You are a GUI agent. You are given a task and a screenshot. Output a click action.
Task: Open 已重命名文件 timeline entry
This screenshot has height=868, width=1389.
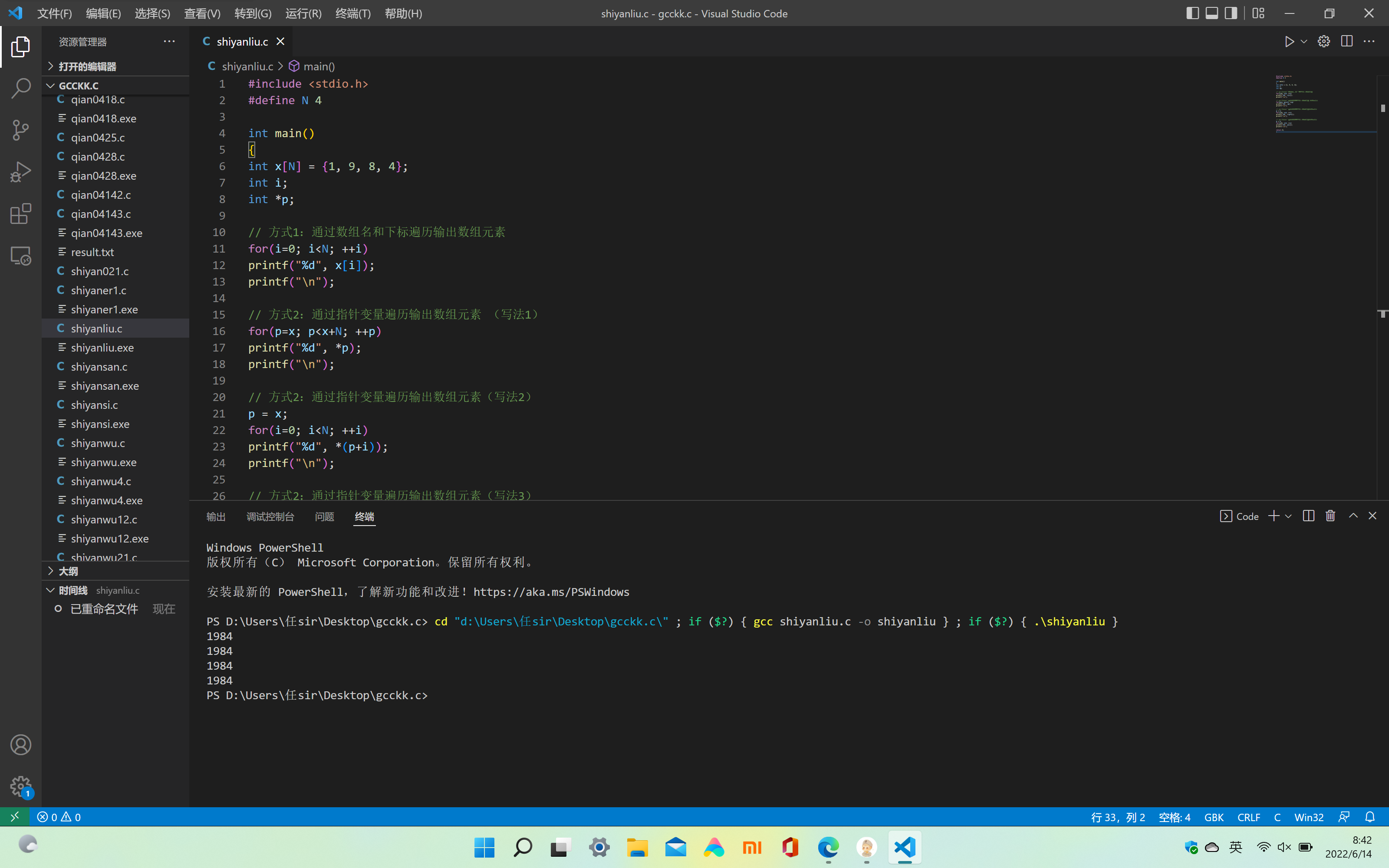115,609
